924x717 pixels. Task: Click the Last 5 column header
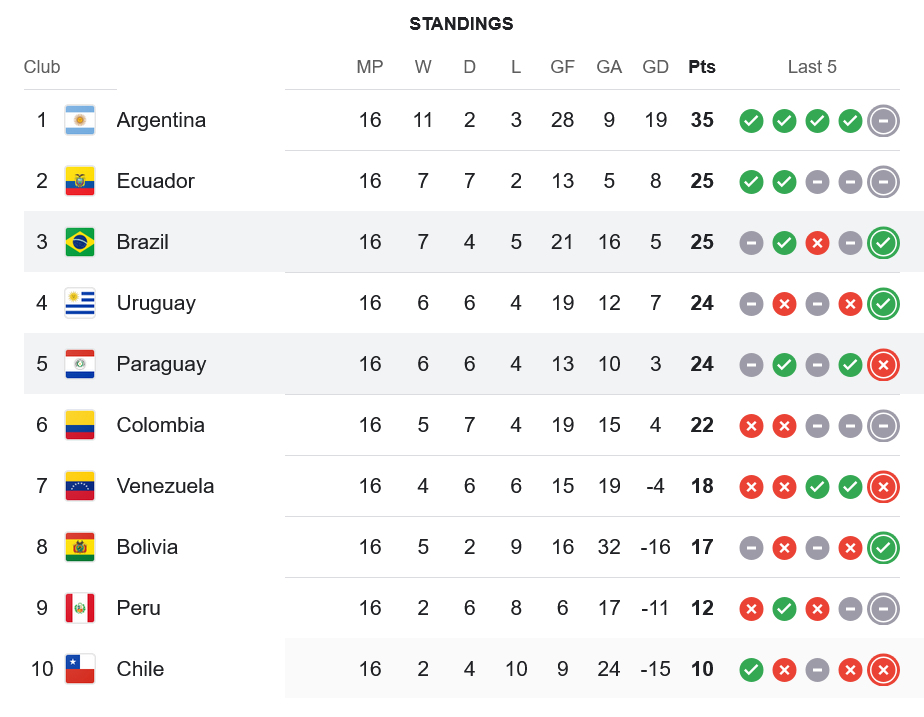(x=812, y=67)
